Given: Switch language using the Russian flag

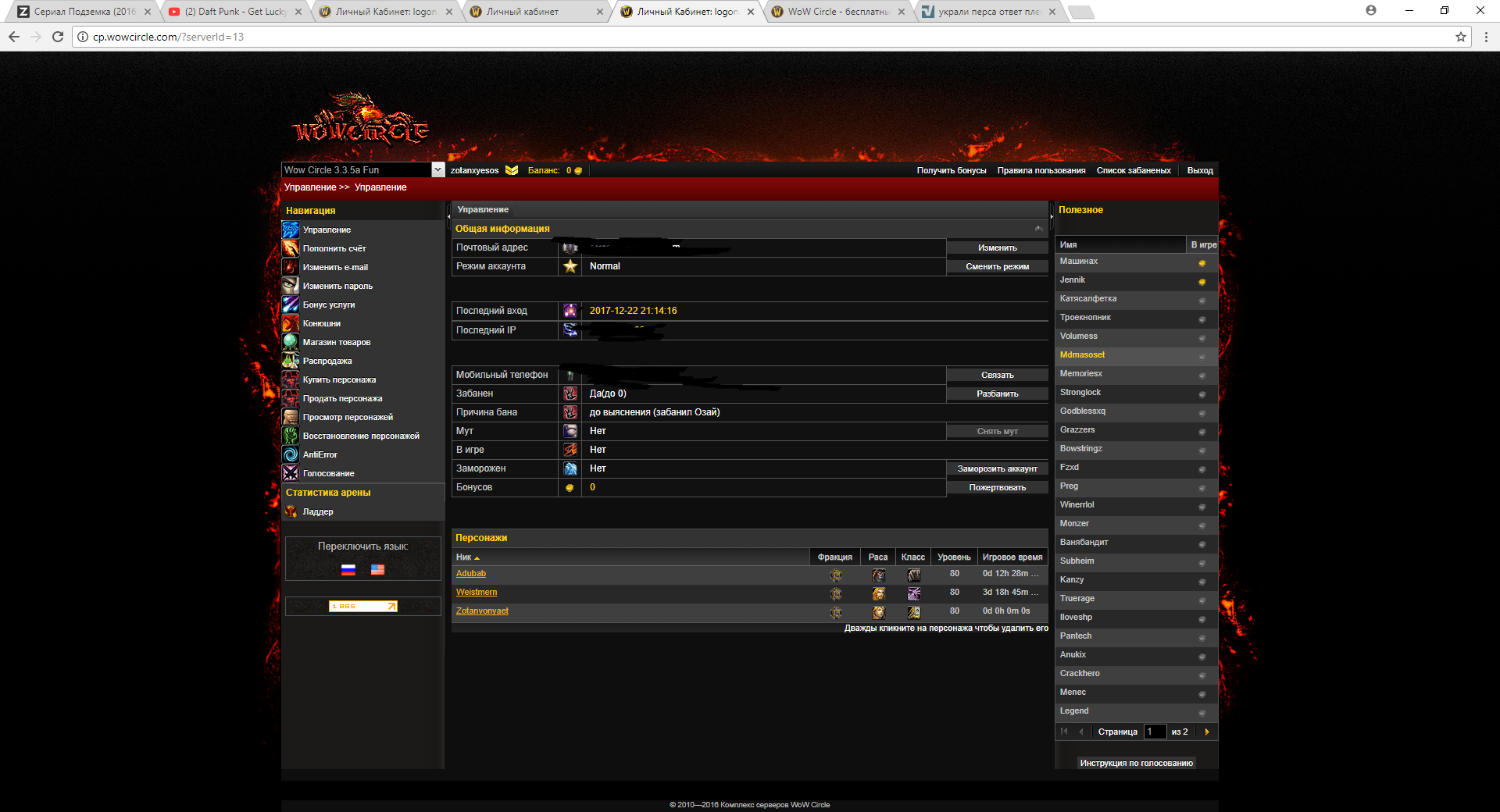Looking at the screenshot, I should [x=348, y=570].
